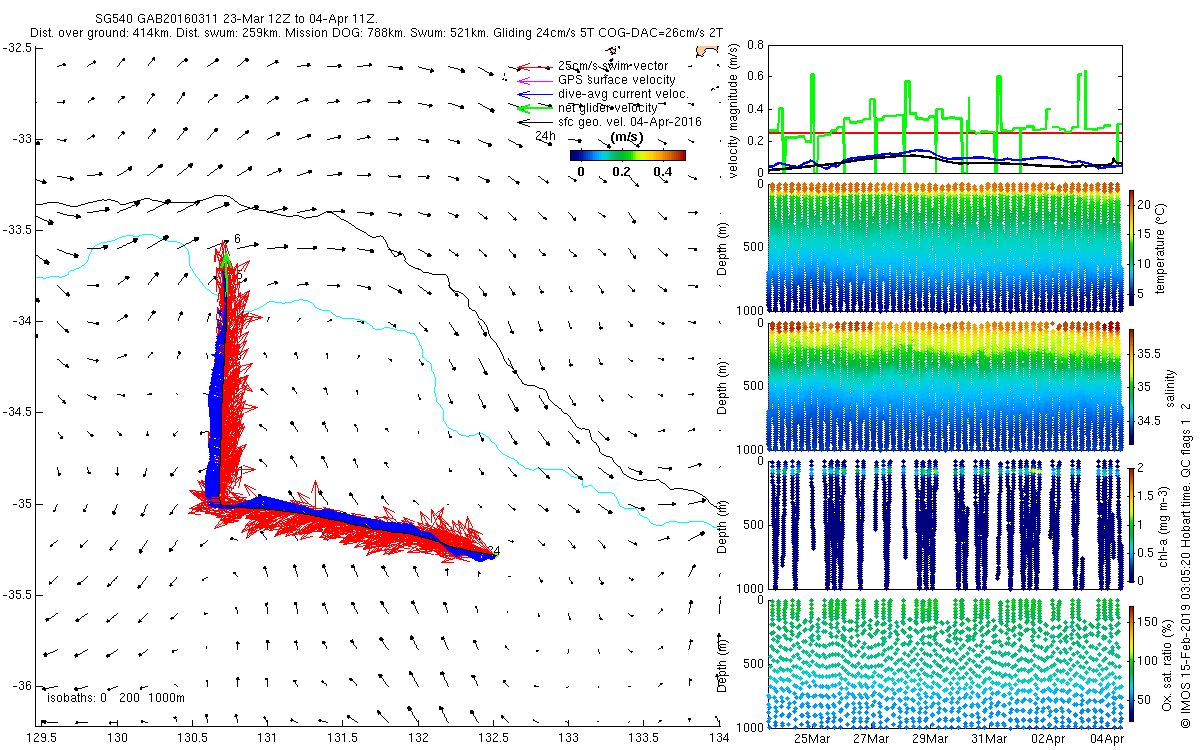Click the 'velocity magnitude (m/s)' axis label

[x=733, y=110]
